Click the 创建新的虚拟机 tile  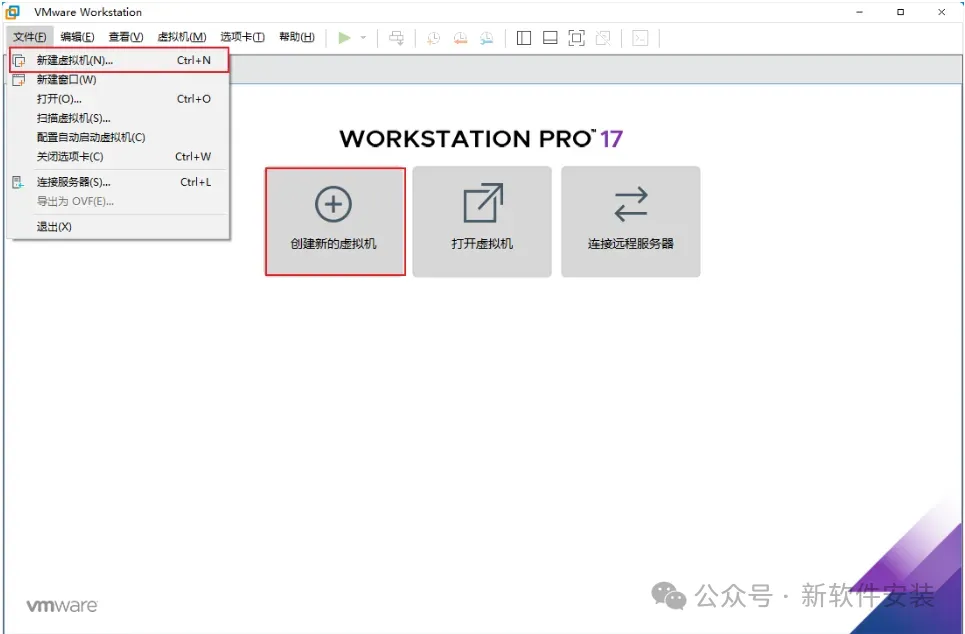point(335,222)
